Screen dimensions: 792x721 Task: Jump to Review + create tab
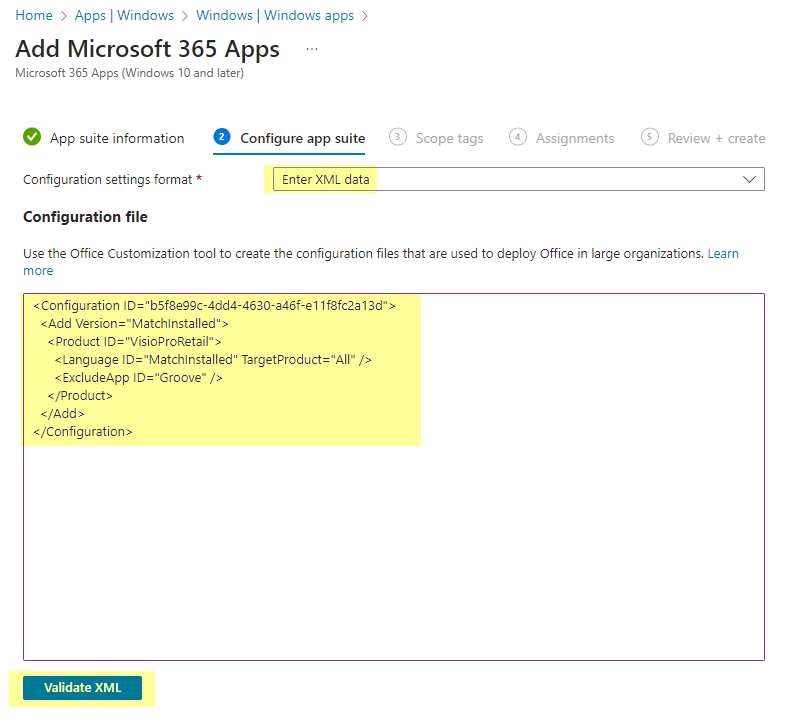click(x=716, y=138)
